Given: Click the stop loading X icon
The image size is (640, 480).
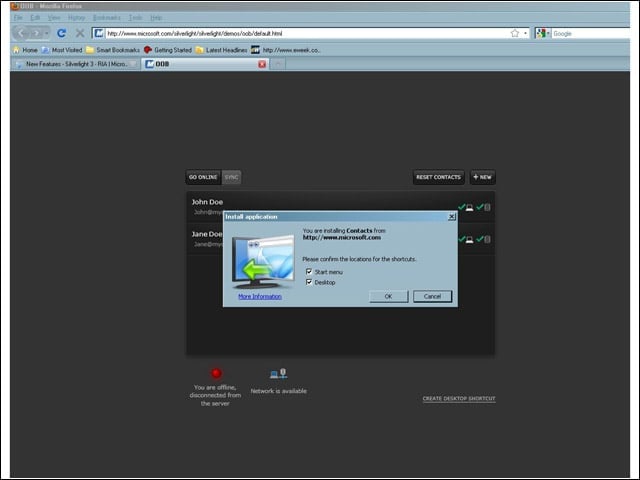Looking at the screenshot, I should [x=80, y=33].
